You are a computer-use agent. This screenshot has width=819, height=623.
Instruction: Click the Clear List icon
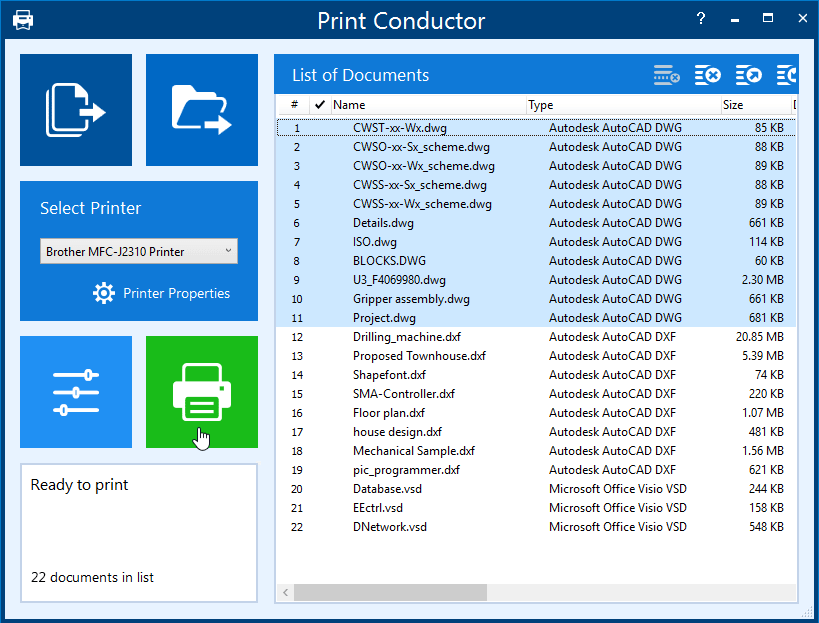click(x=708, y=75)
